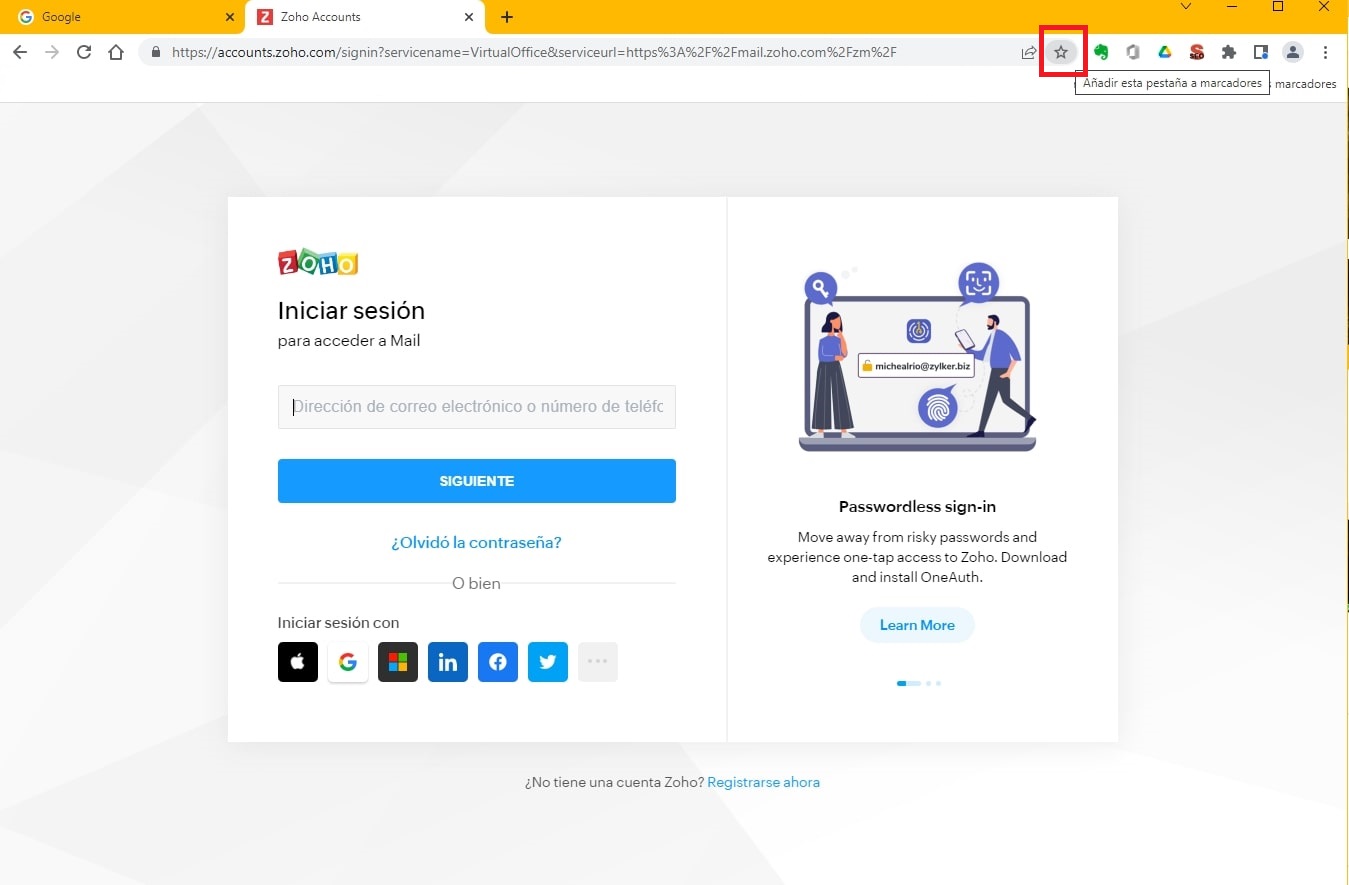1349x885 pixels.
Task: Open a new browser tab
Action: click(507, 17)
